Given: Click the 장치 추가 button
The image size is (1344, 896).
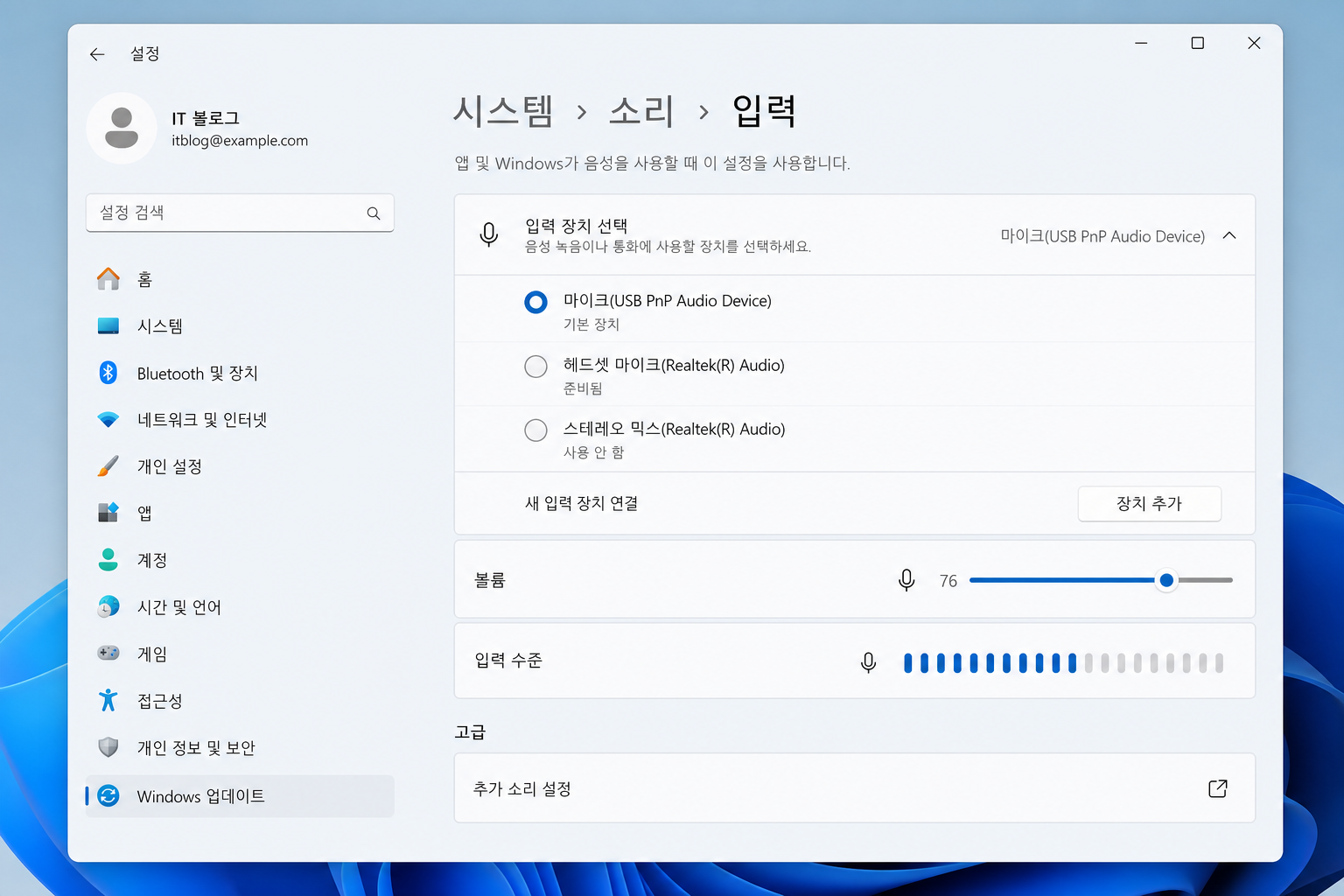Looking at the screenshot, I should [1150, 504].
